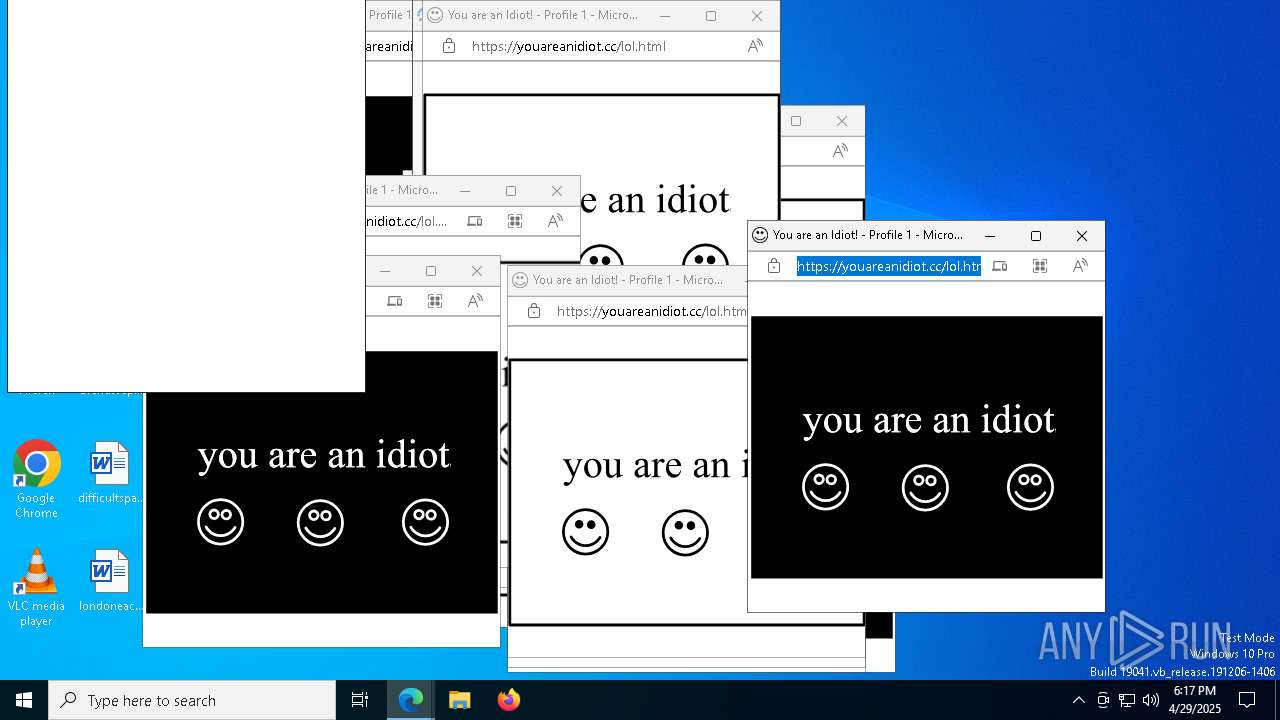Click Read aloud icon in lower-left black window
This screenshot has width=1280, height=720.
pyautogui.click(x=475, y=301)
